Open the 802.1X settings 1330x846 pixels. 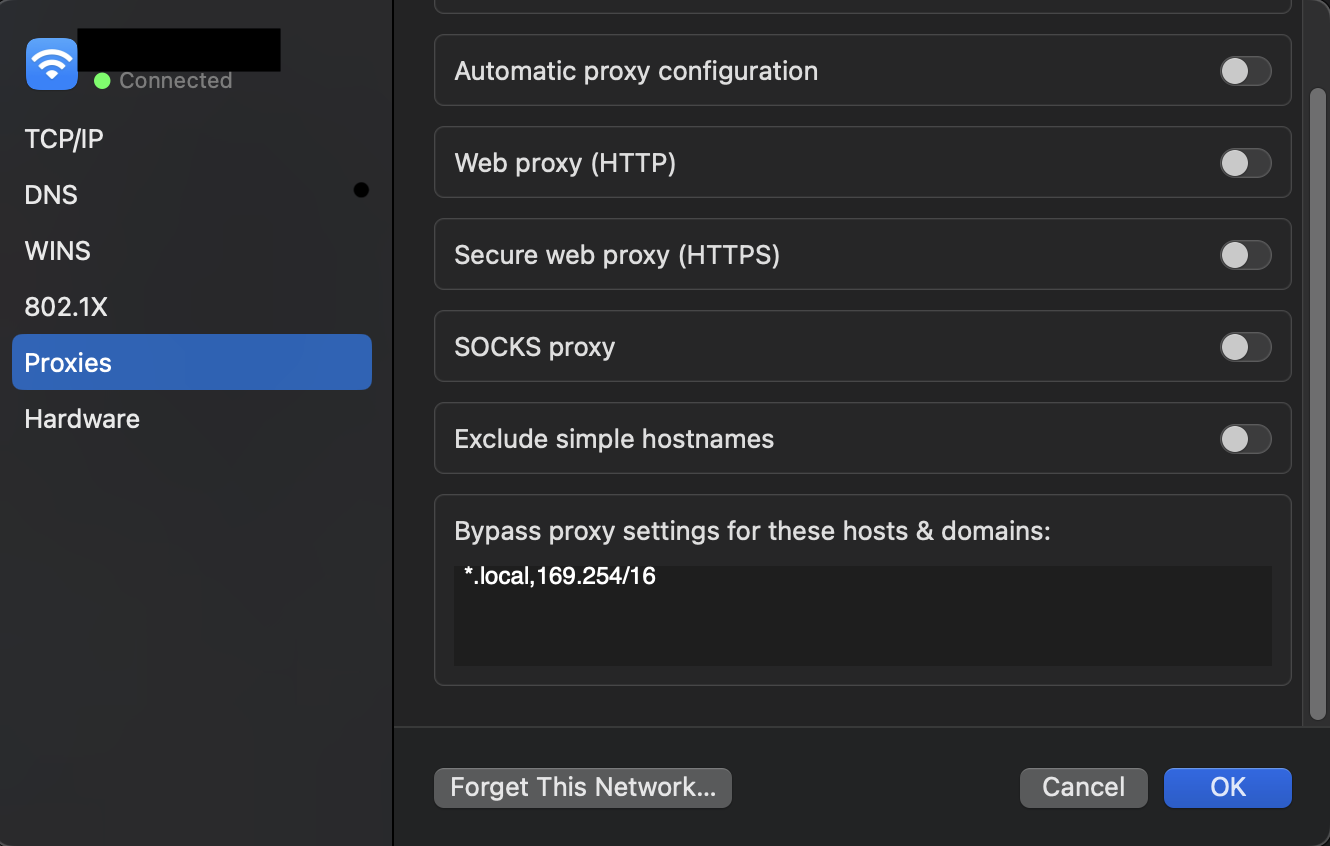[65, 307]
